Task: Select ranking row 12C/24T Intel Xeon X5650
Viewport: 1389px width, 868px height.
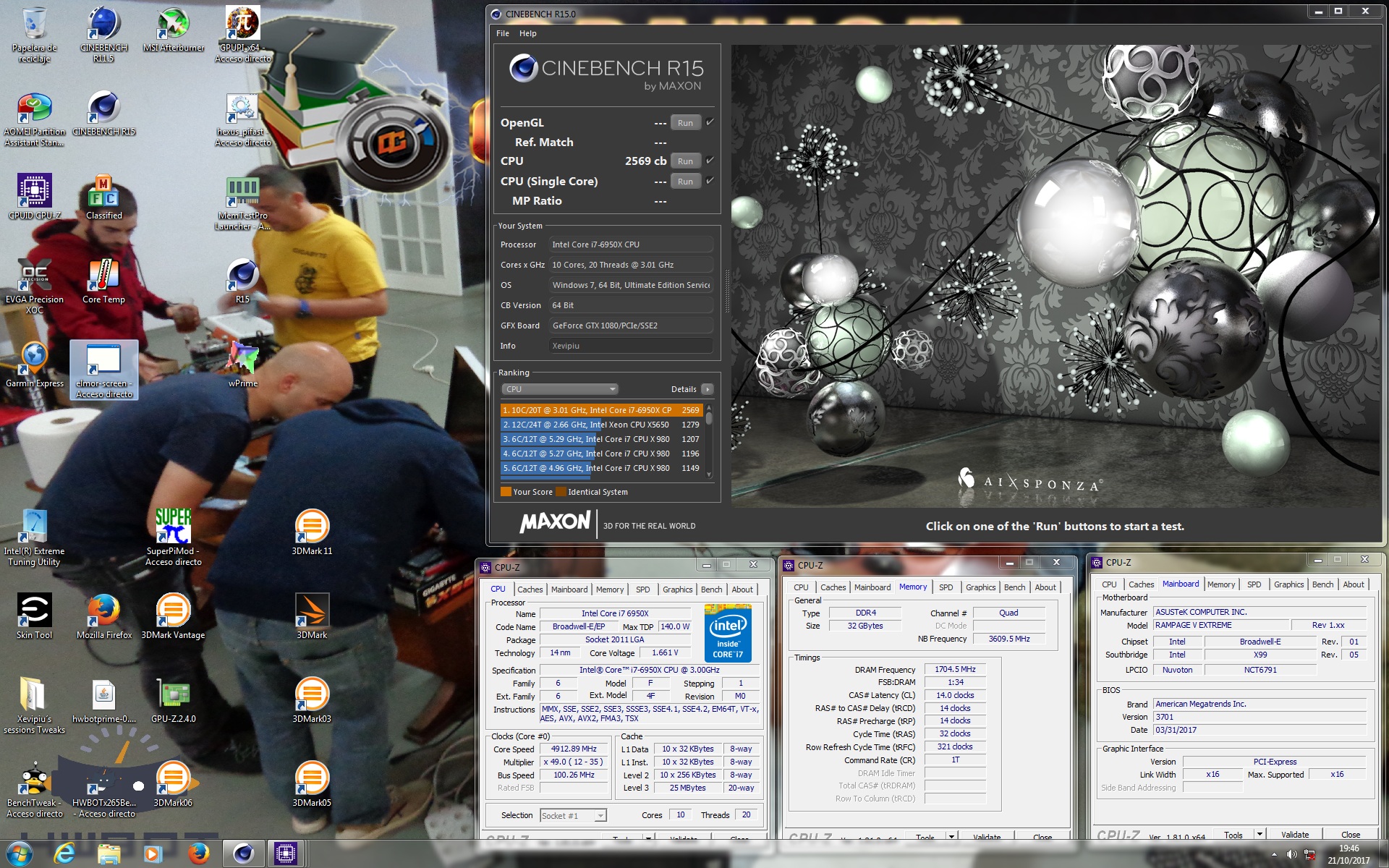Action: pos(601,425)
